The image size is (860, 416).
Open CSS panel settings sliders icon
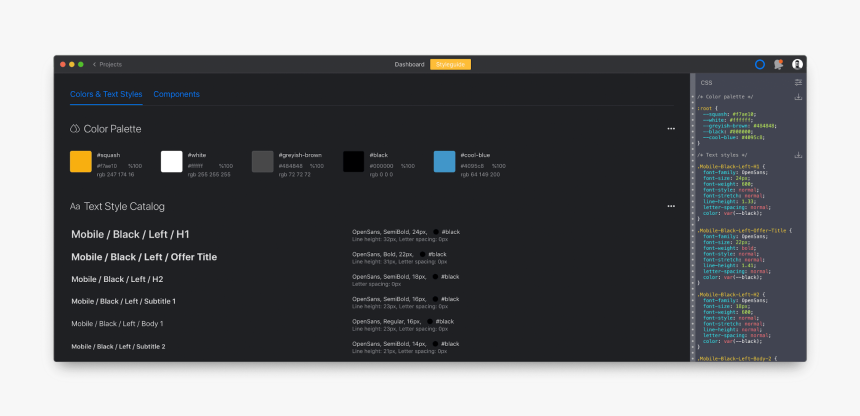(x=799, y=82)
